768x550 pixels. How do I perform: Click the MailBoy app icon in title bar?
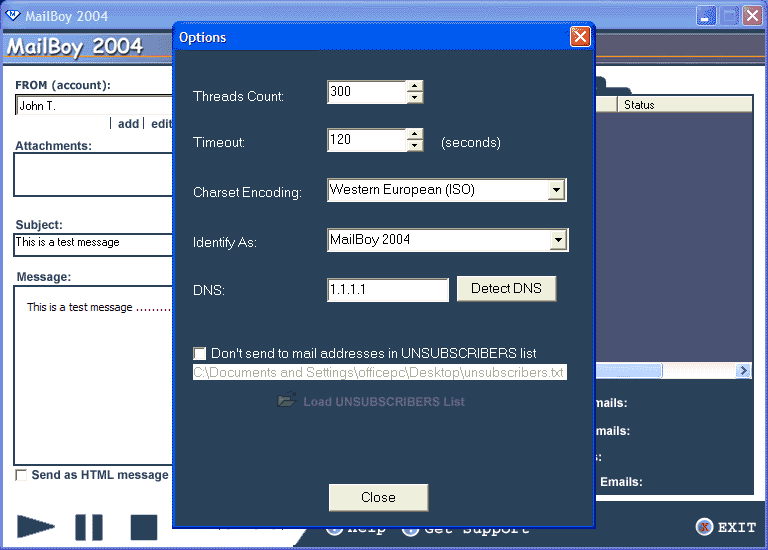click(12, 16)
